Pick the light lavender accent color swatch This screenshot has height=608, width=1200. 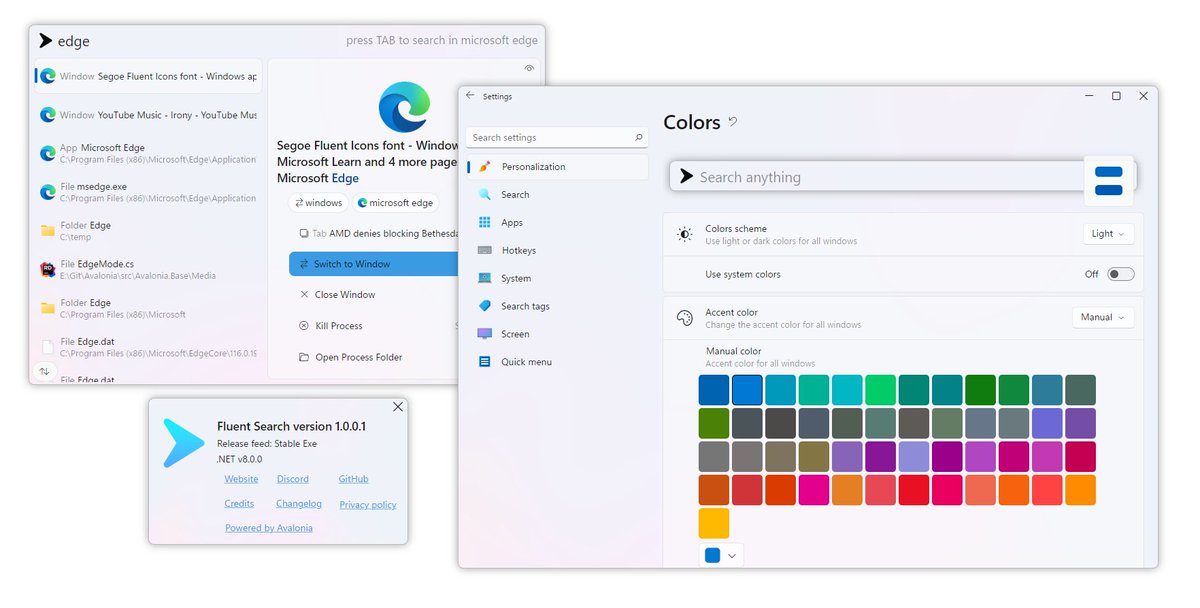coord(914,457)
